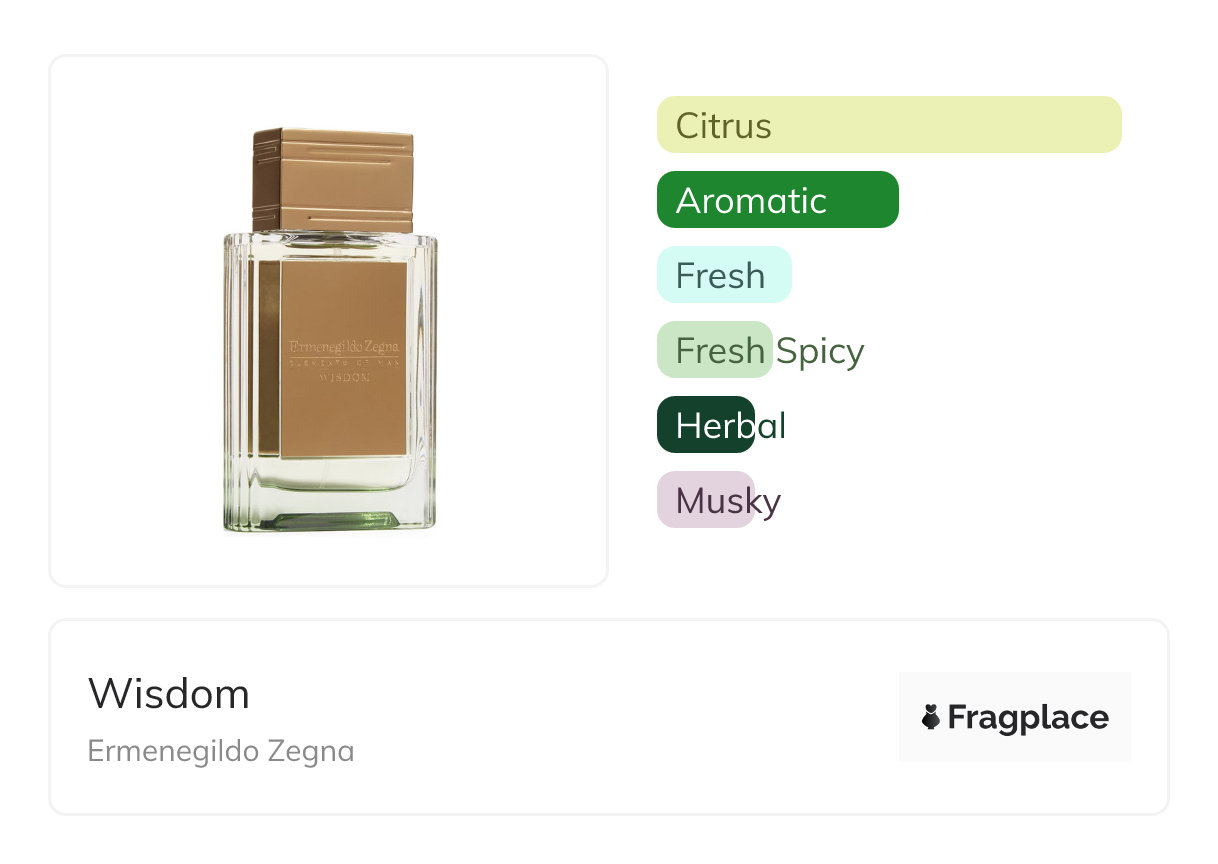1218x864 pixels.
Task: Click the mint-colored Fresh accord bar
Action: (x=724, y=275)
